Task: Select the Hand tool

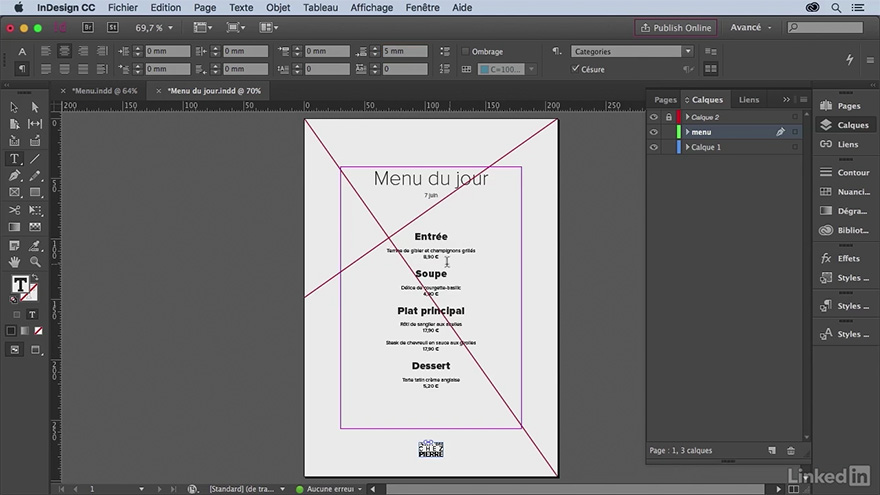Action: 14,262
